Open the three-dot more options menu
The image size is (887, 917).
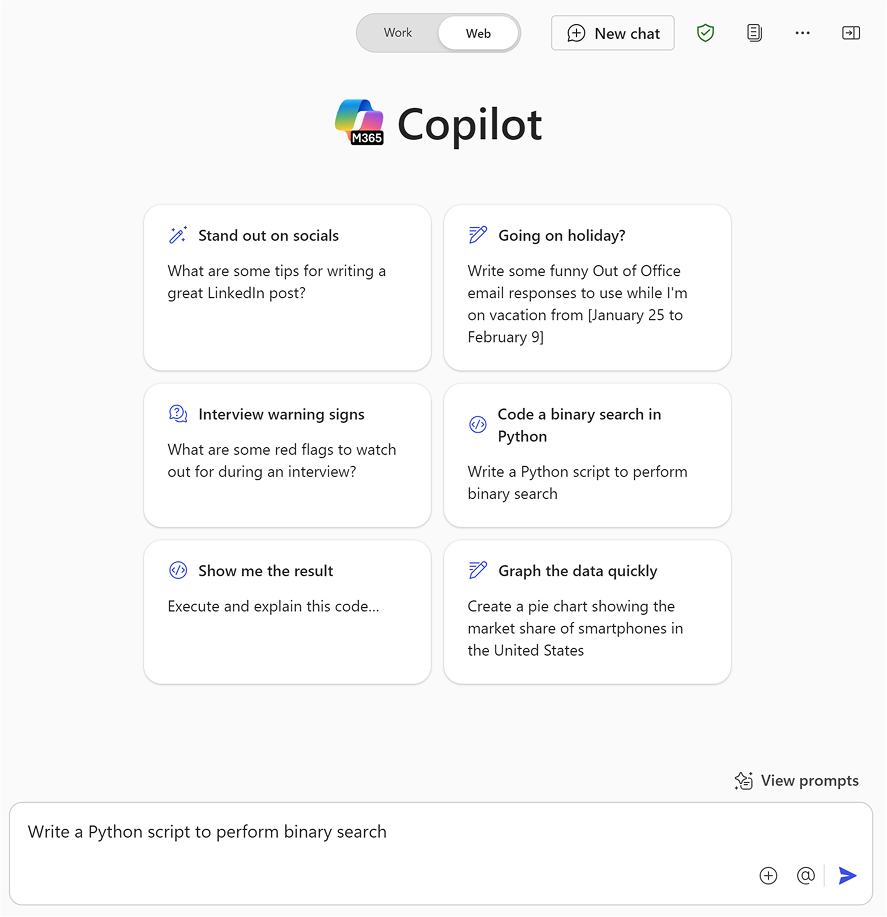802,33
